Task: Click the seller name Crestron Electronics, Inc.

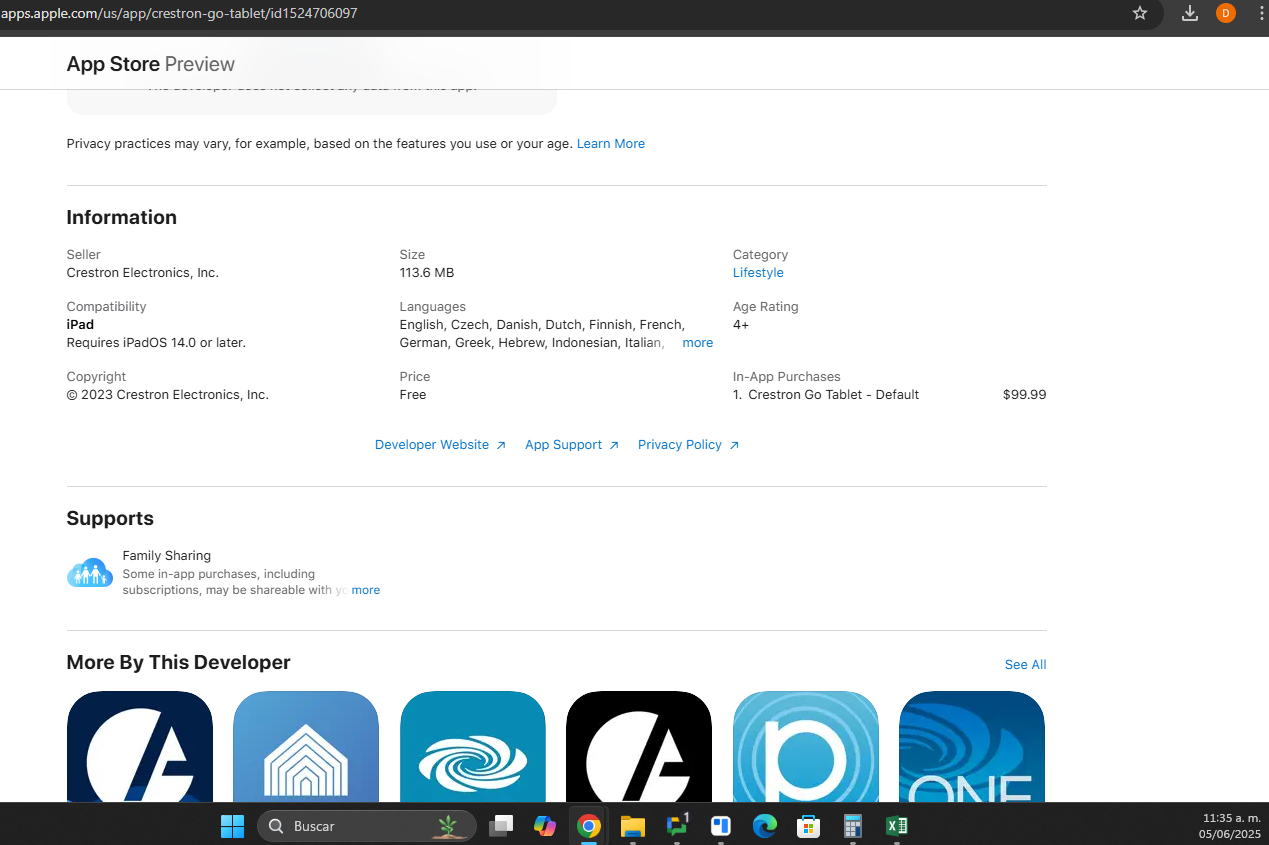Action: pyautogui.click(x=143, y=273)
